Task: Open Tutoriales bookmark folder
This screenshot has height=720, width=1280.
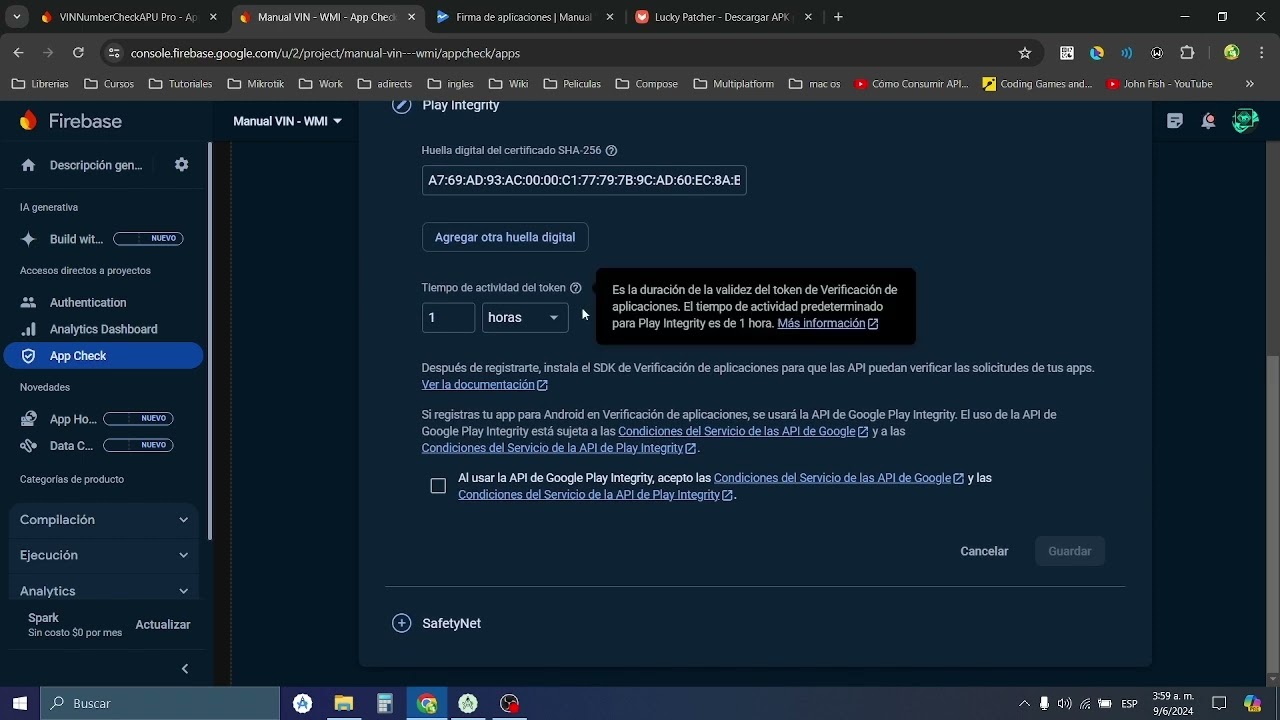Action: 182,84
